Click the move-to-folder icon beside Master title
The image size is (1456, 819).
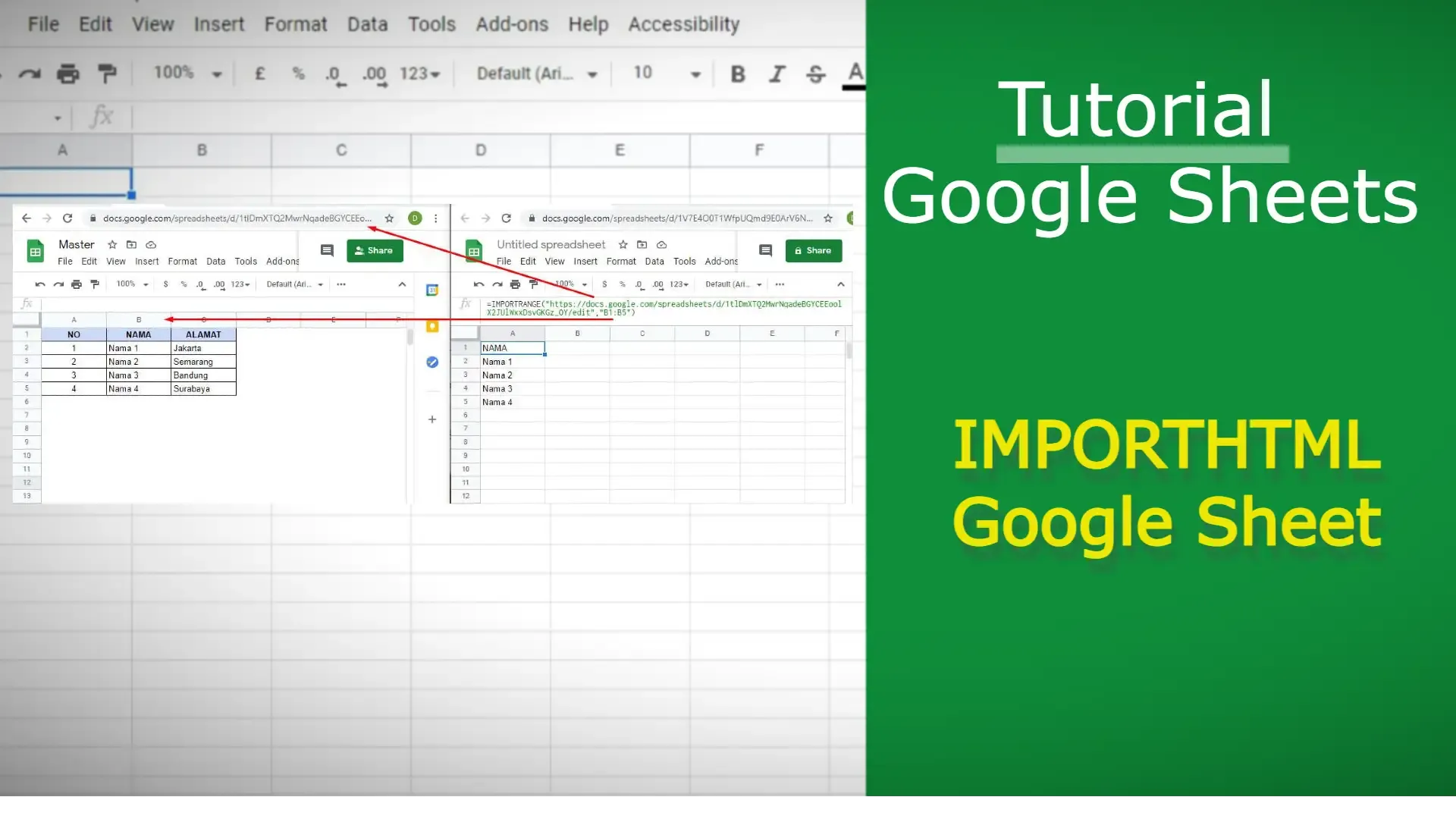pos(131,244)
